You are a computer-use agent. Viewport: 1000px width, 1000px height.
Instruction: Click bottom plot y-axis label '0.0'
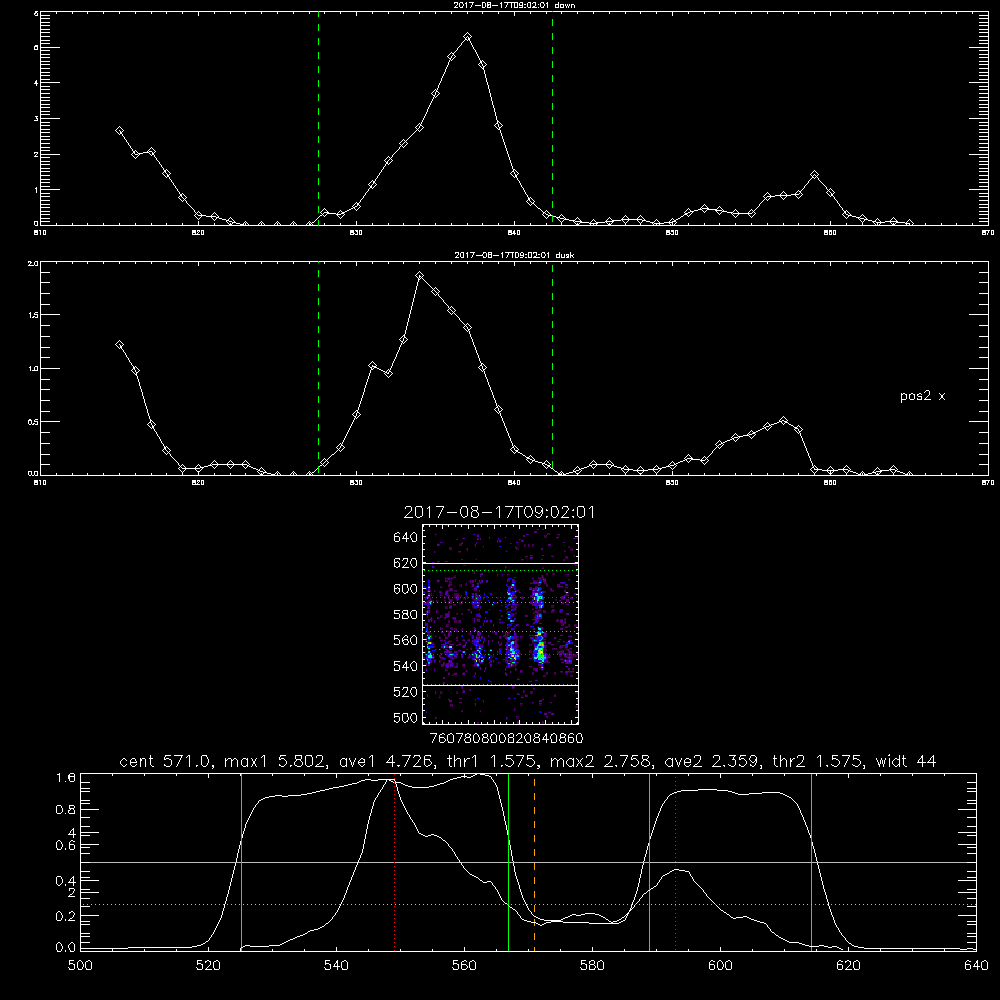point(66,948)
